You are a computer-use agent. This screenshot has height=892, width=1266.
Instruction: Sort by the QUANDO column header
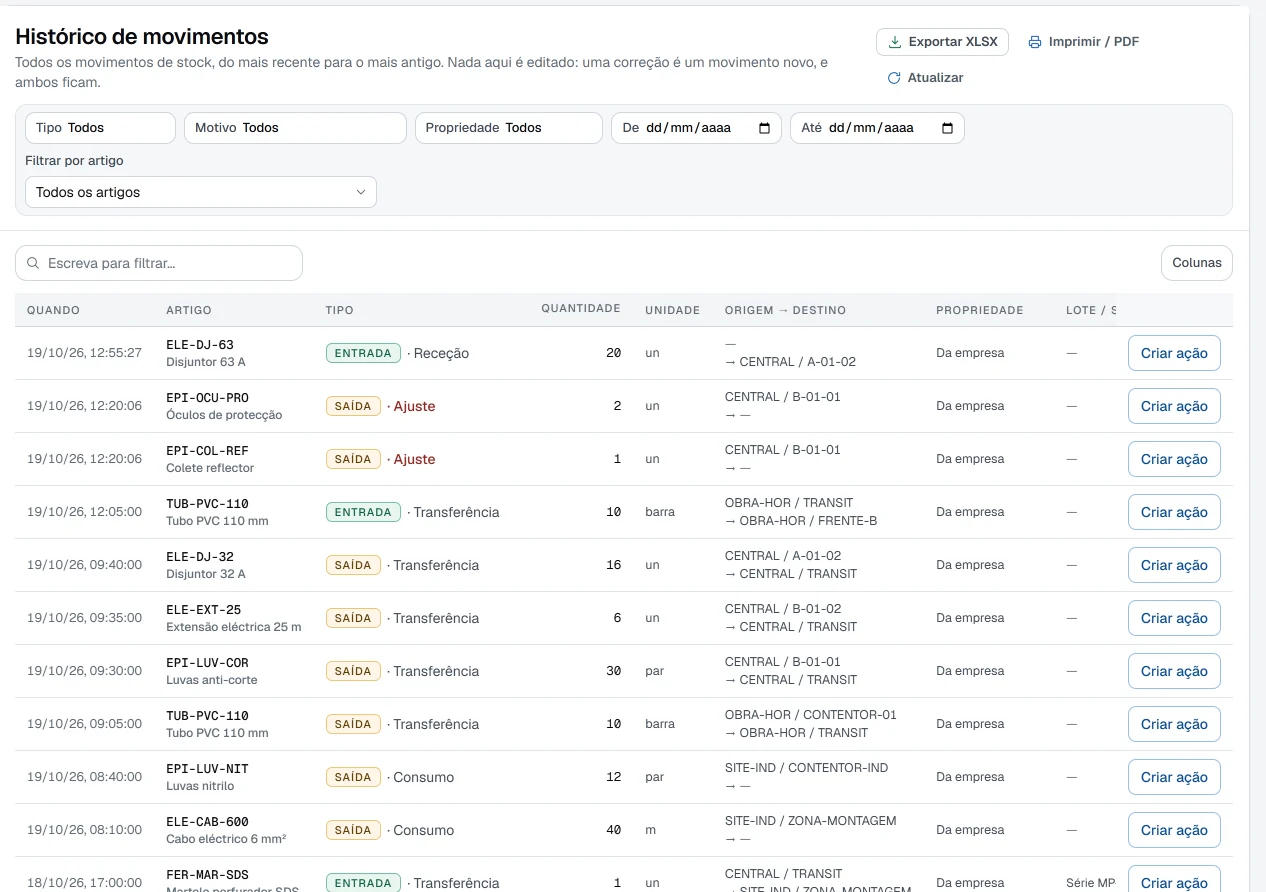click(x=53, y=310)
